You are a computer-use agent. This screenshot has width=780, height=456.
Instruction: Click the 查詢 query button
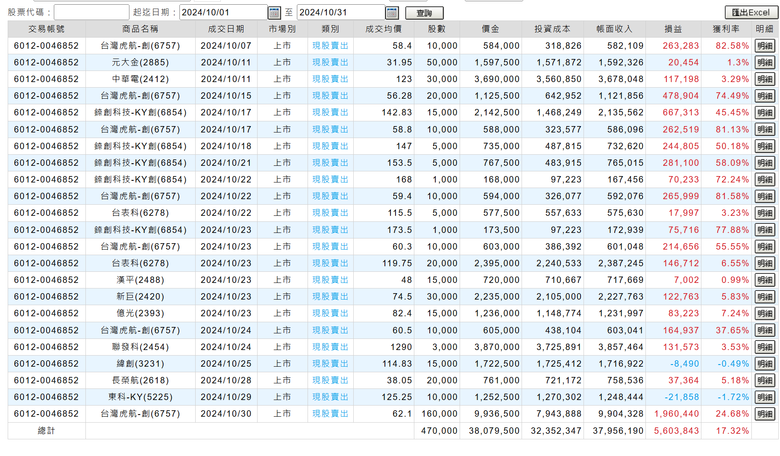(424, 13)
